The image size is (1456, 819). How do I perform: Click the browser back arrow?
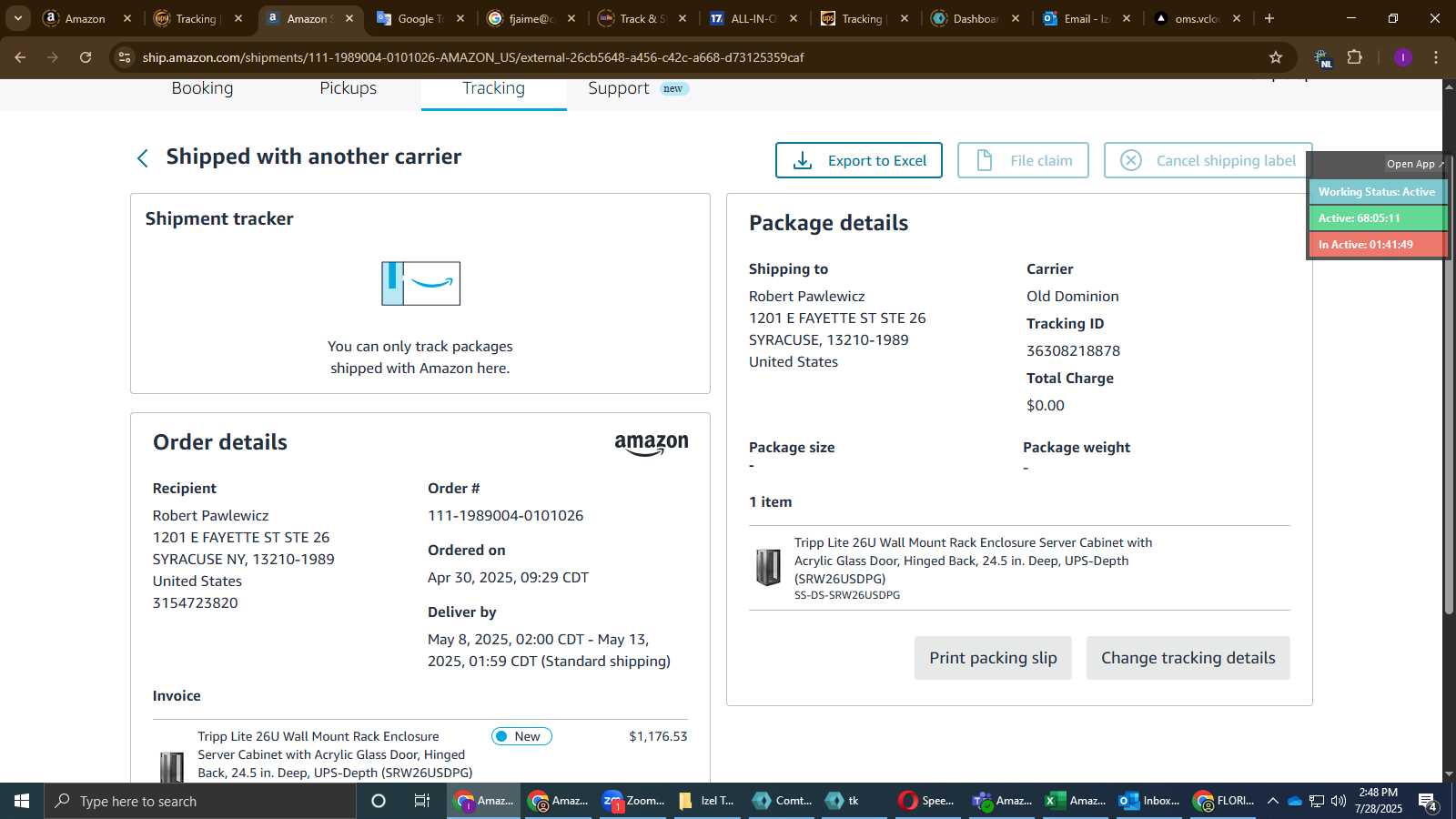pyautogui.click(x=20, y=57)
